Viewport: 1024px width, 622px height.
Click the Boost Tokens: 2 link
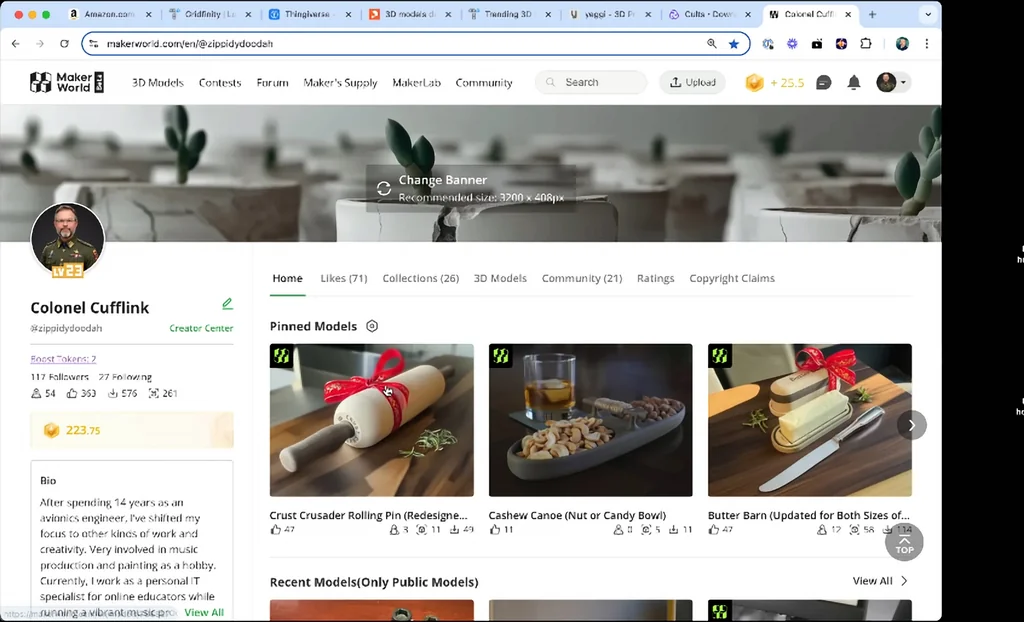click(63, 359)
